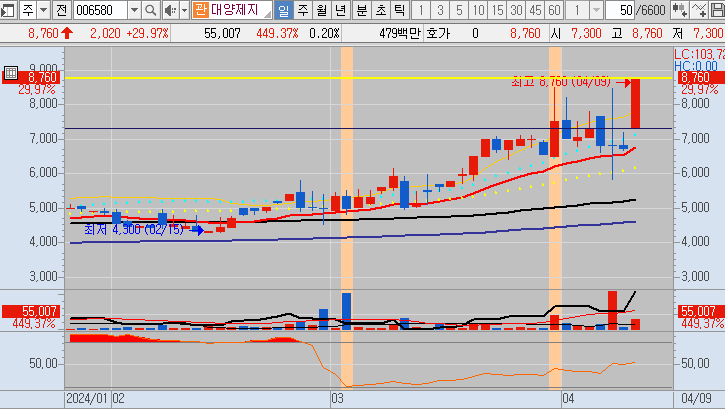725x409 pixels.
Task: Click the blue HC:0.00 label
Action: click(x=696, y=66)
